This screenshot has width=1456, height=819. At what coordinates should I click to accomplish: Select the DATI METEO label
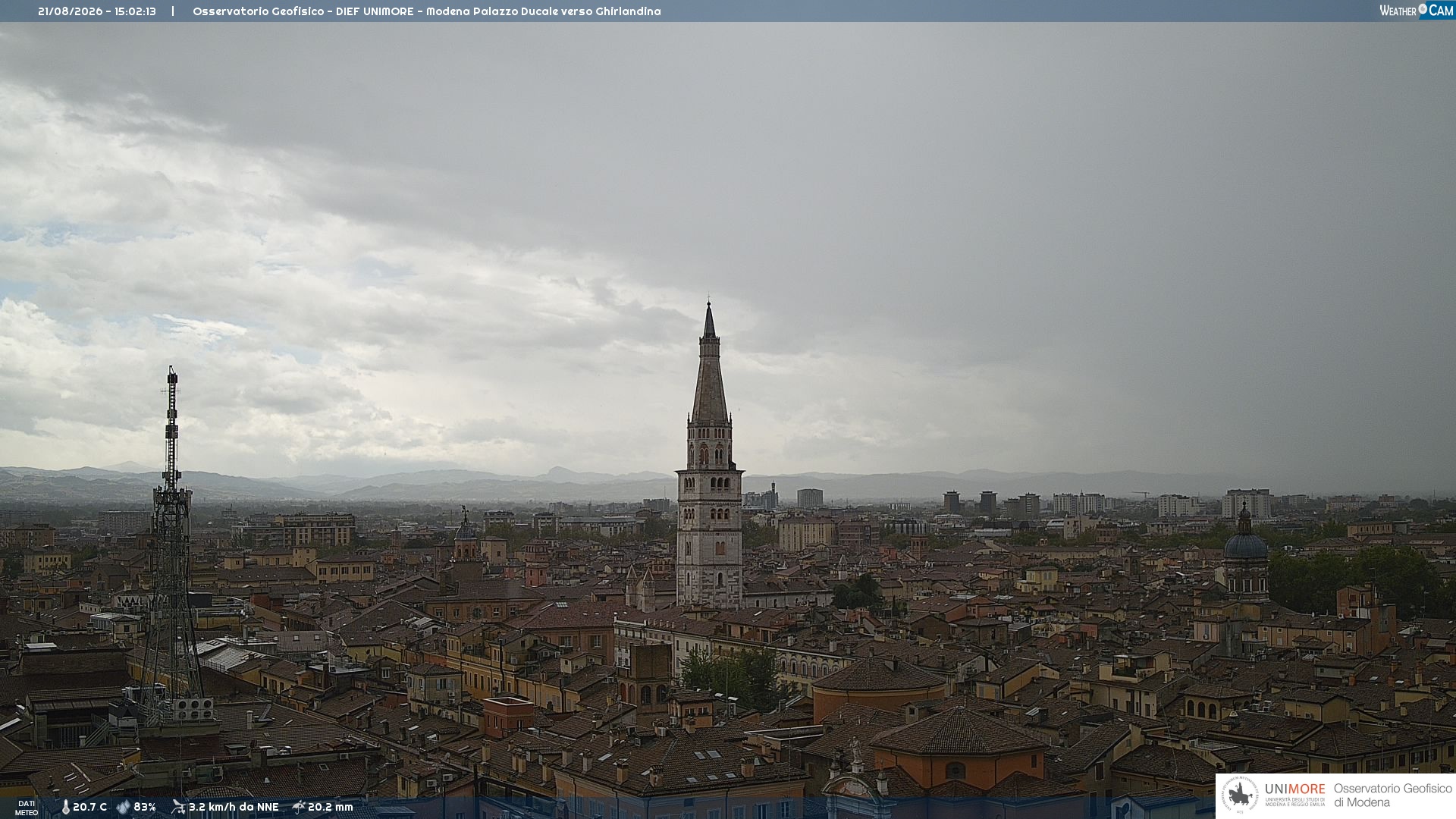coord(27,808)
